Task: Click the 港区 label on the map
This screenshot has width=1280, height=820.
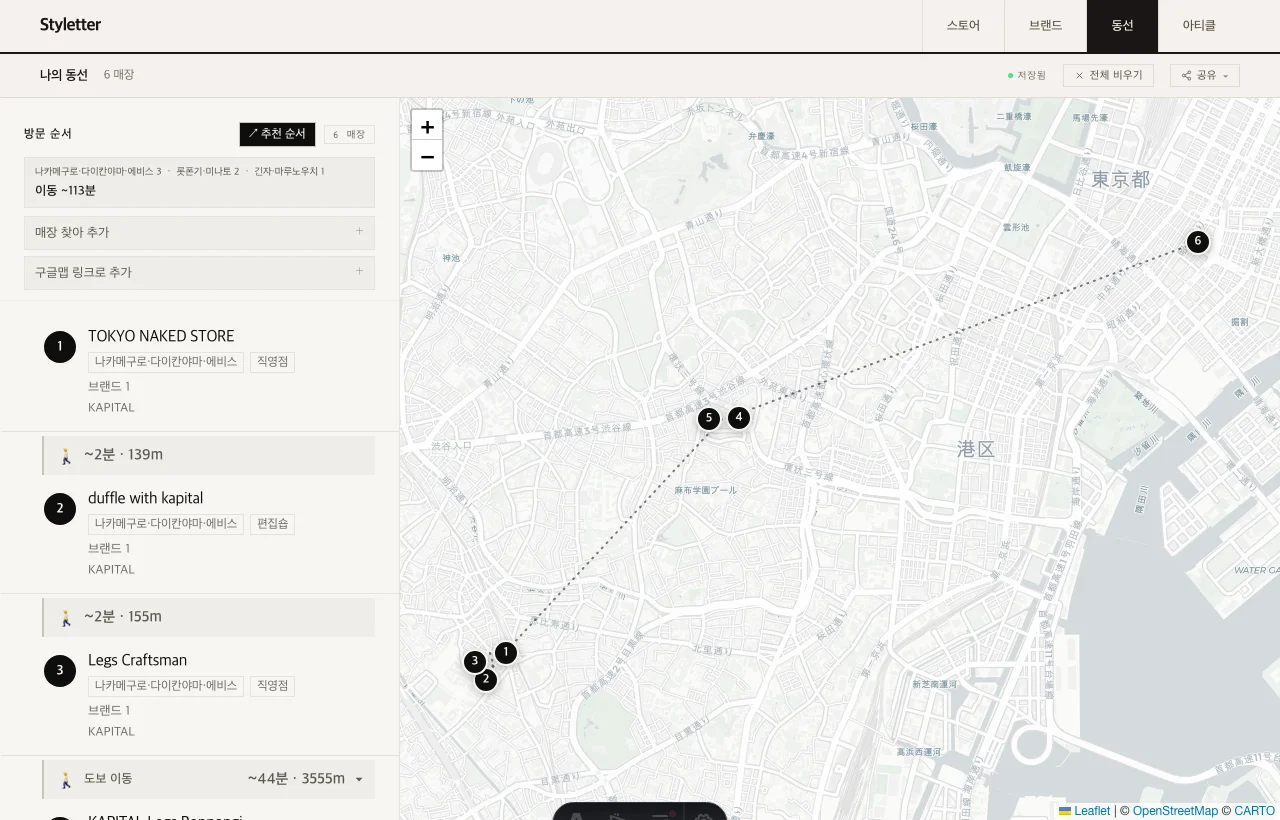Action: click(x=976, y=449)
